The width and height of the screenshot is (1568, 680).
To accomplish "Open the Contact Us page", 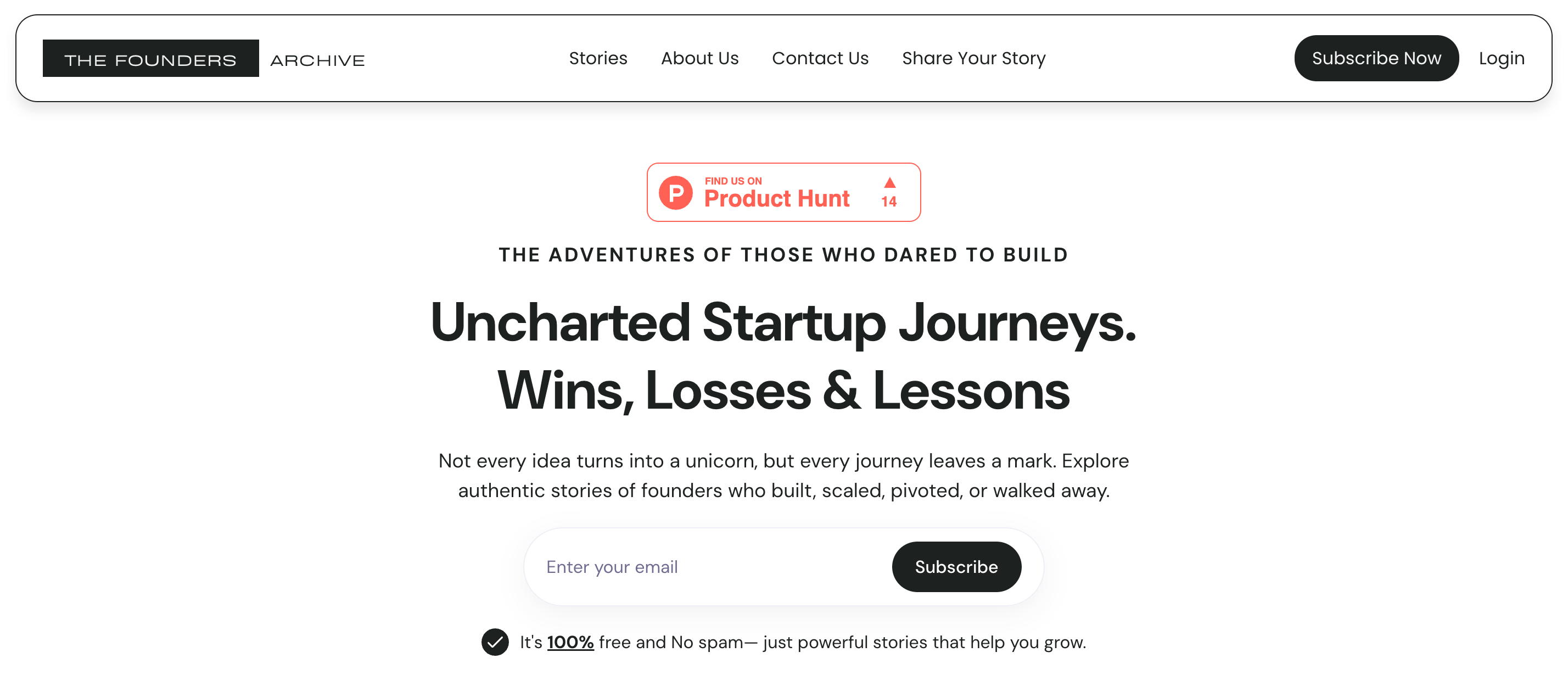I will (x=820, y=58).
